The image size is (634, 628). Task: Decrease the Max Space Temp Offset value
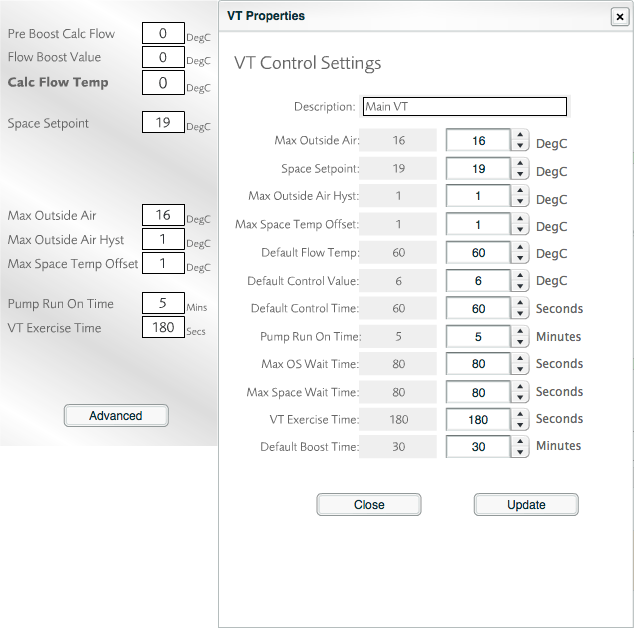(521, 230)
